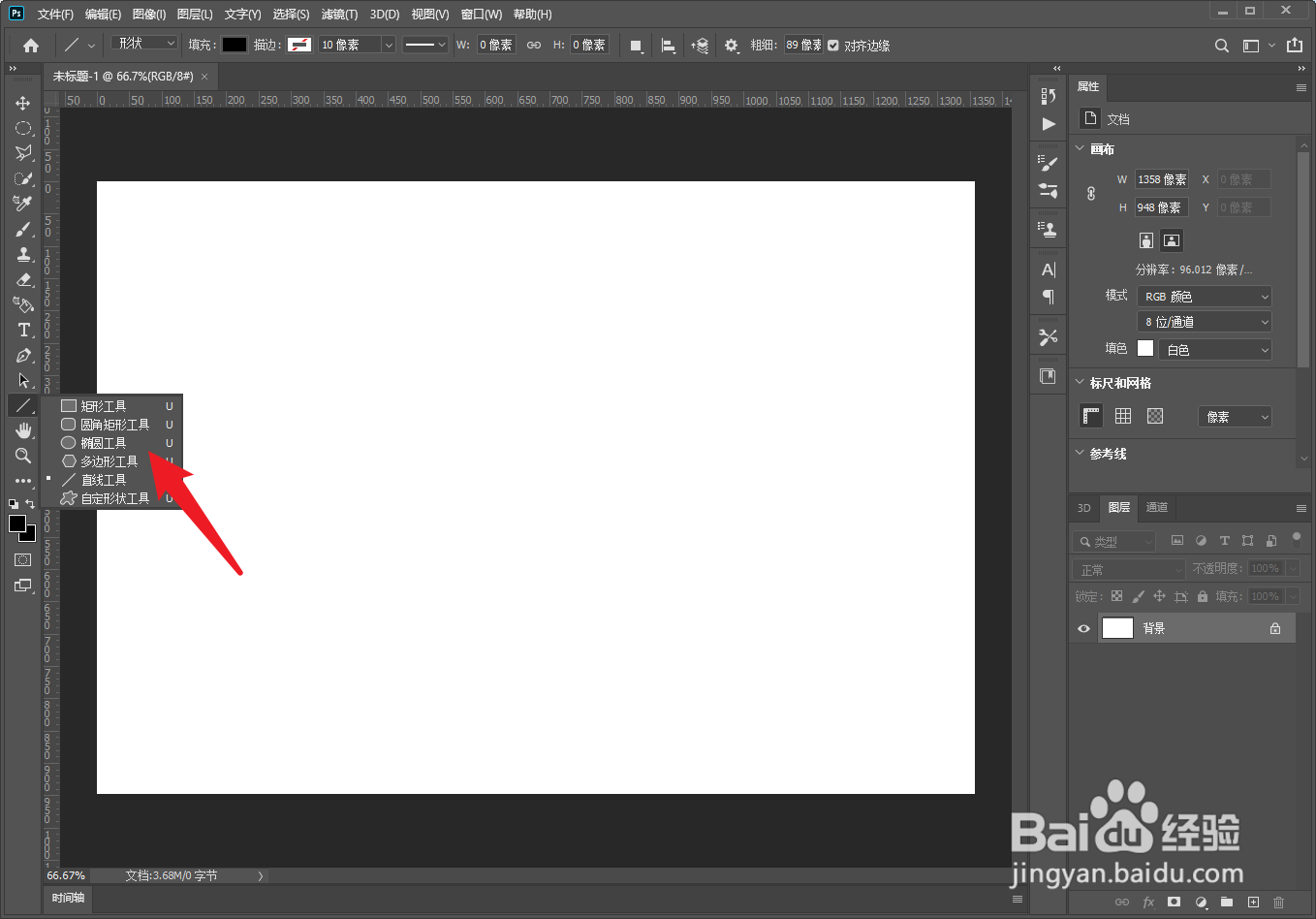Image resolution: width=1316 pixels, height=919 pixels.
Task: Select the Polygonal Lasso tool
Action: [x=23, y=153]
